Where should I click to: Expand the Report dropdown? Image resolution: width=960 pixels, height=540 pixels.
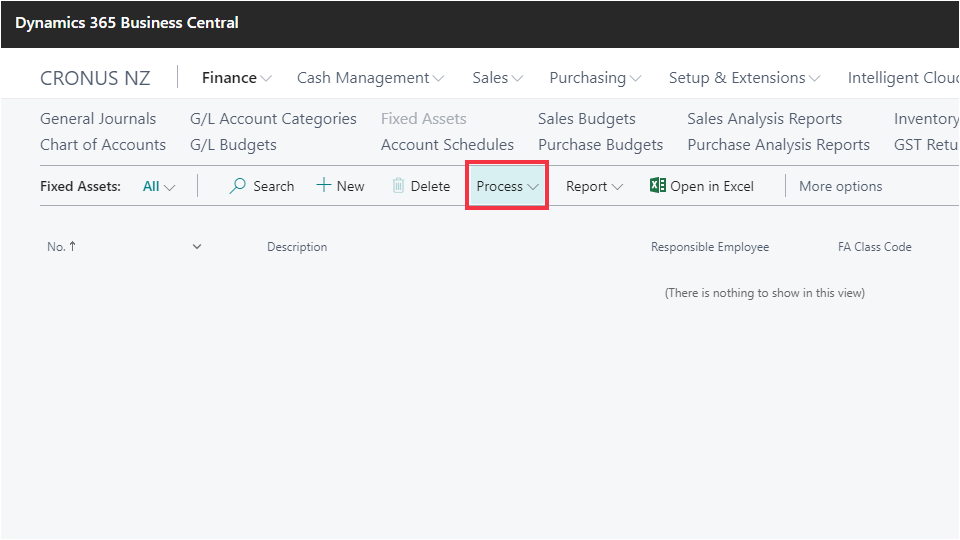point(594,186)
